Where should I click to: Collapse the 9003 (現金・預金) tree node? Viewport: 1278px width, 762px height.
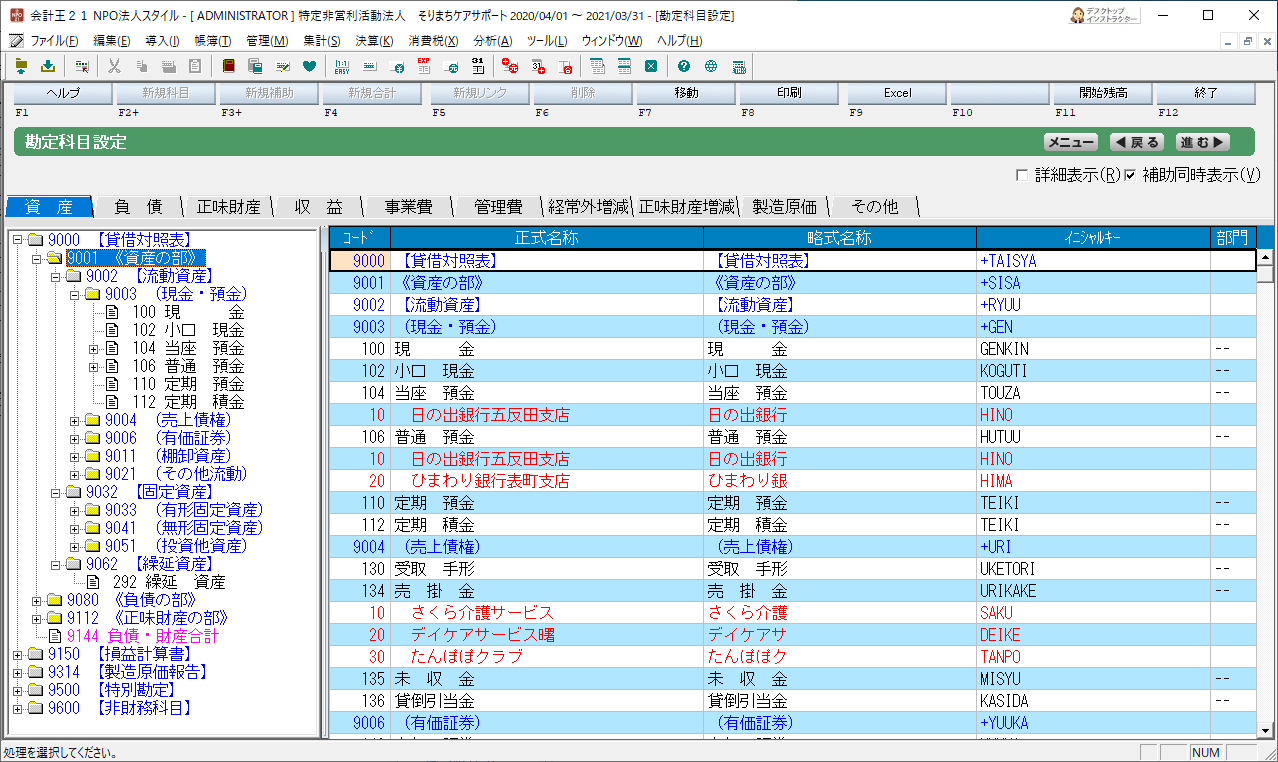point(75,295)
